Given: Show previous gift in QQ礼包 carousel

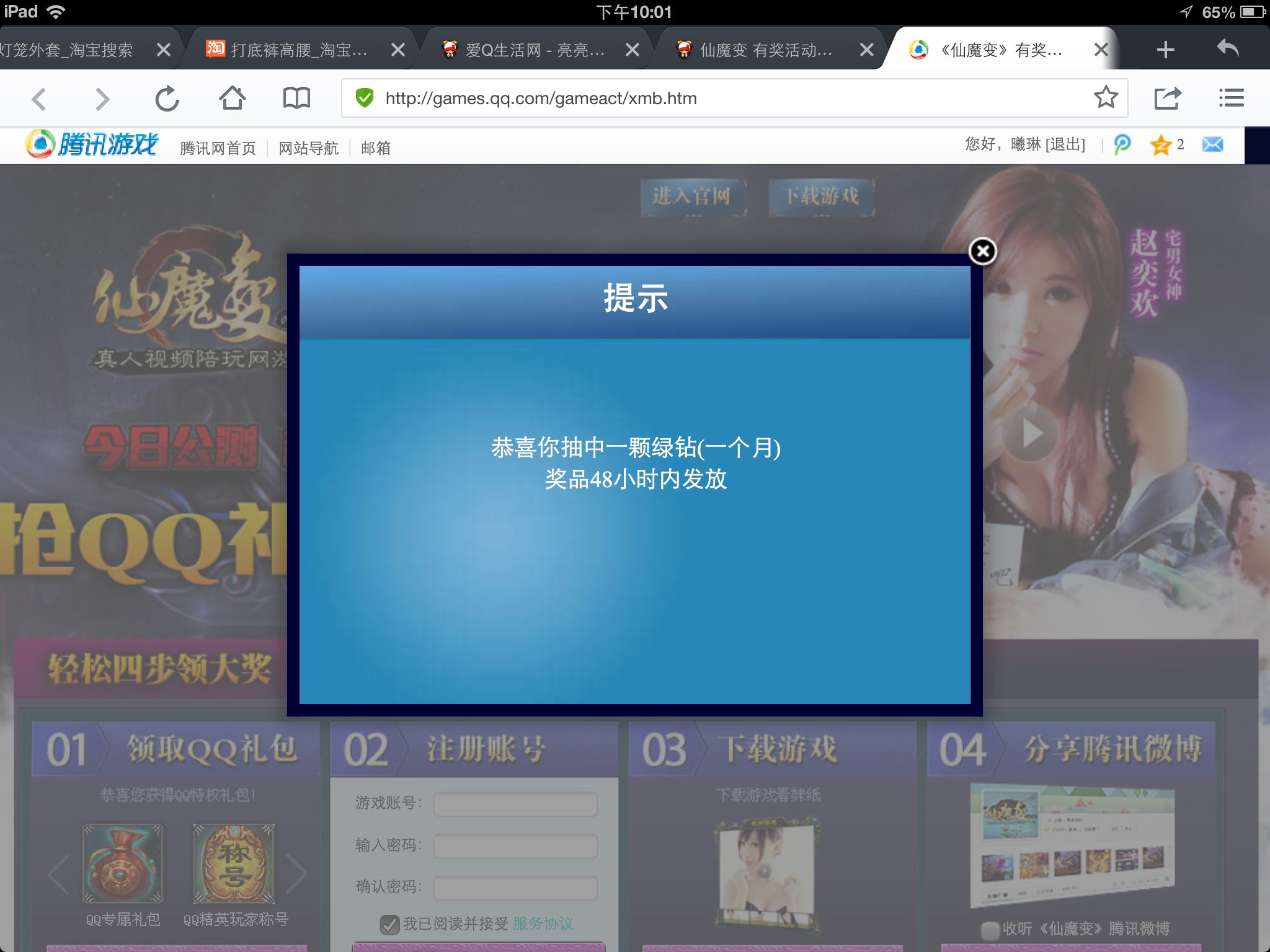Looking at the screenshot, I should pos(59,874).
